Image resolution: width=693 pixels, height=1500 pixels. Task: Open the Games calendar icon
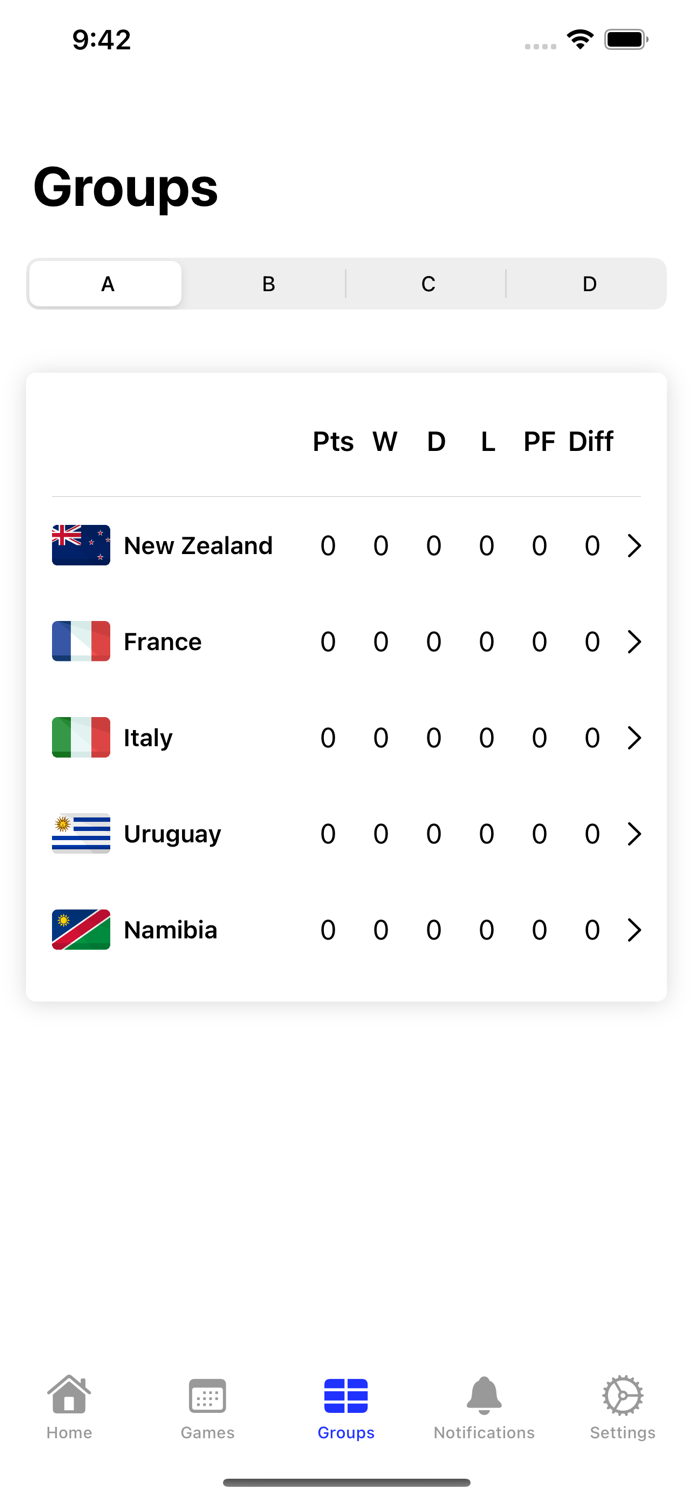click(207, 1395)
